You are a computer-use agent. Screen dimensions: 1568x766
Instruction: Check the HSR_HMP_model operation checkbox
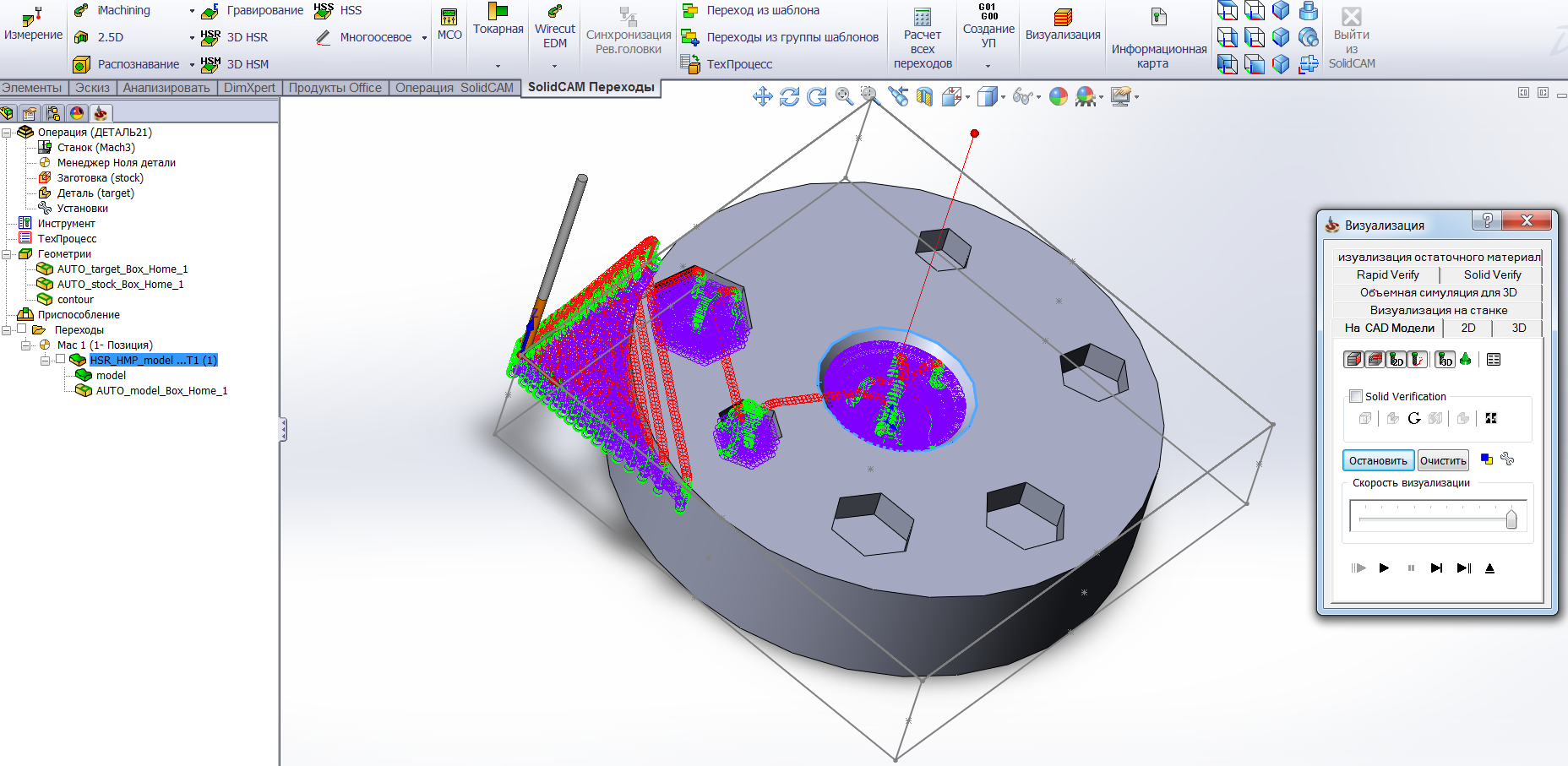61,360
